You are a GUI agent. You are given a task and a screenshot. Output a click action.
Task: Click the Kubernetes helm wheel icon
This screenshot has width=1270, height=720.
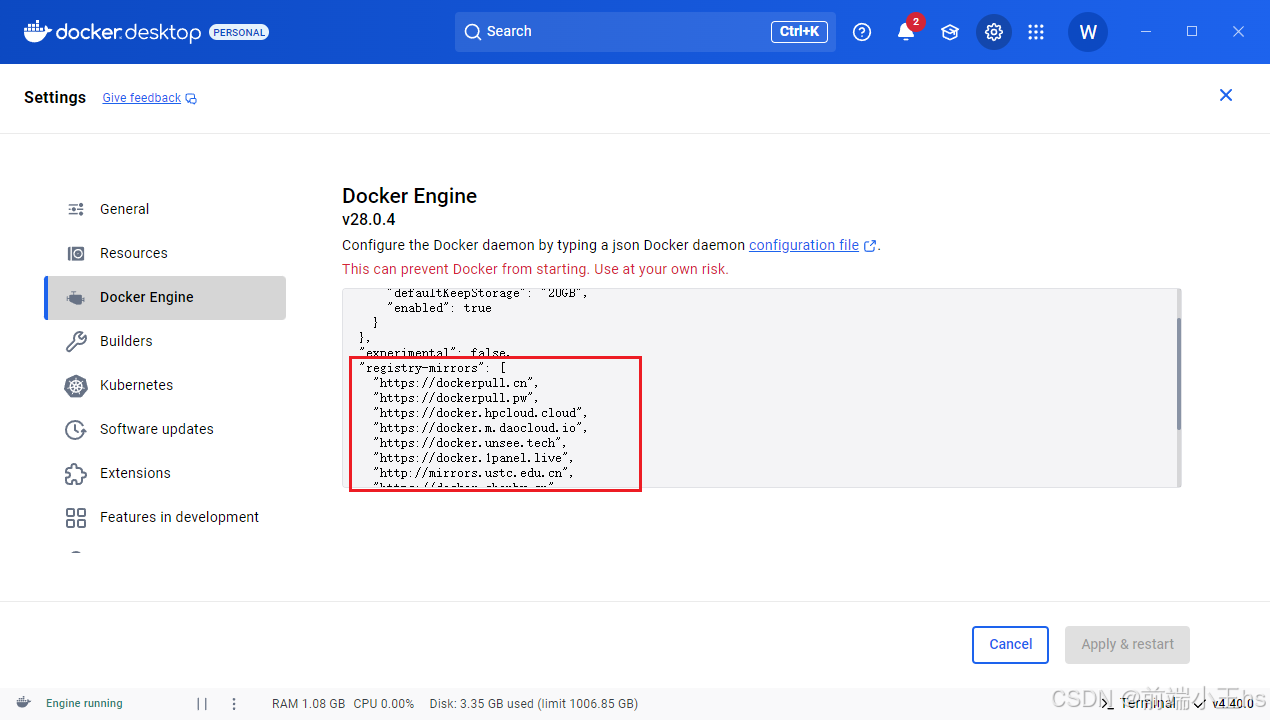tap(76, 385)
